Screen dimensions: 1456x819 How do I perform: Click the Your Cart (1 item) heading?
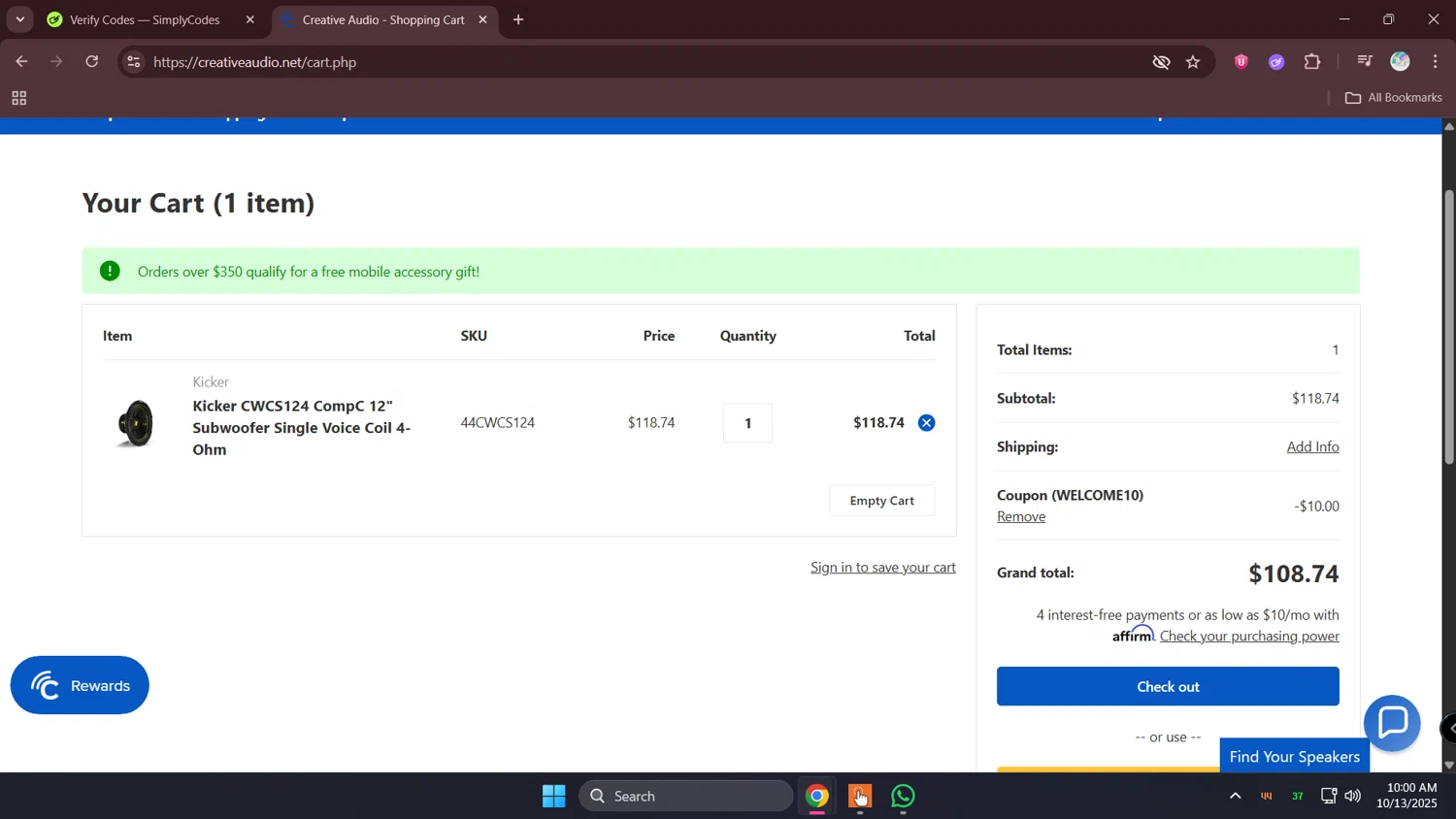(199, 203)
